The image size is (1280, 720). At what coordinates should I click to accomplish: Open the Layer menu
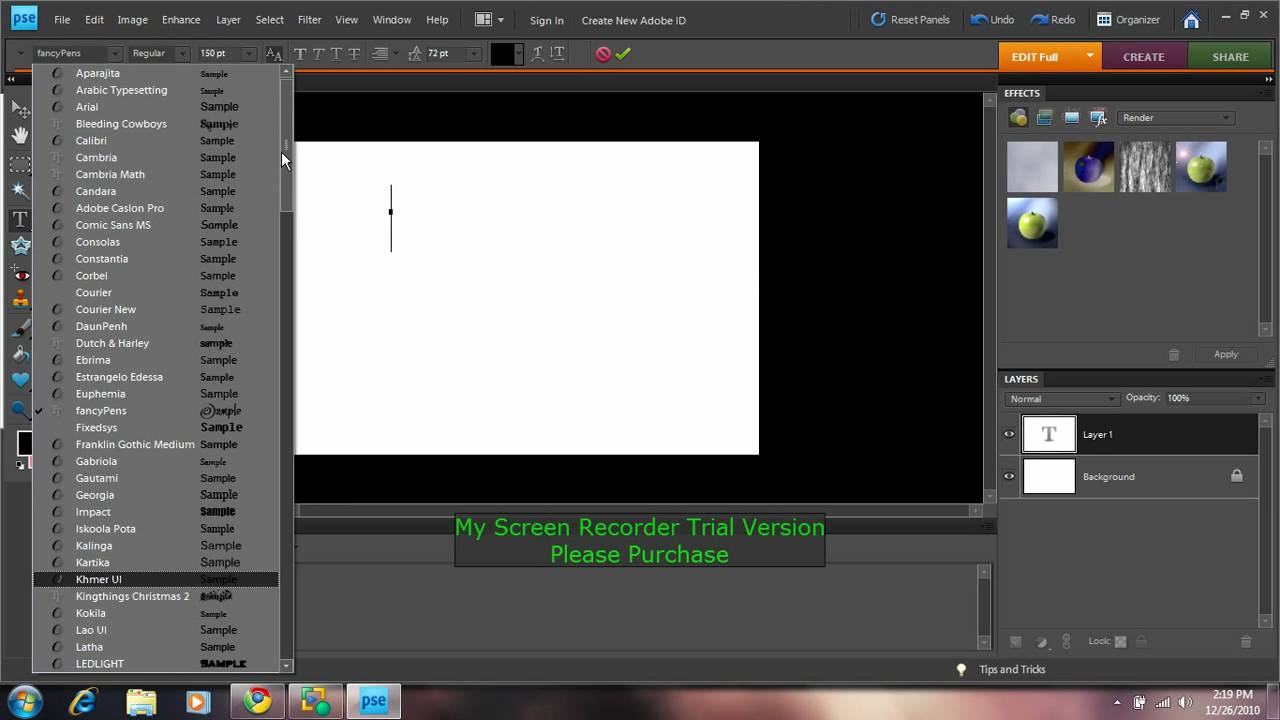(x=228, y=20)
